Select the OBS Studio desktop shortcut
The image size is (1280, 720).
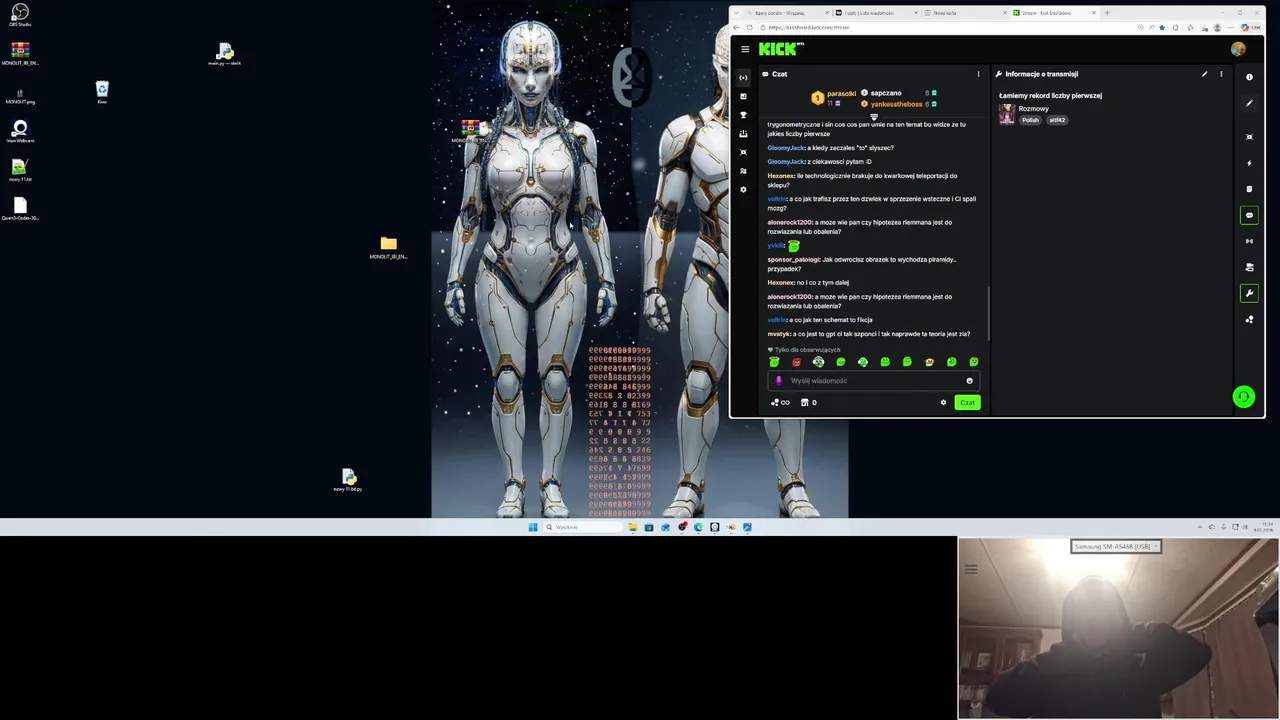point(20,15)
